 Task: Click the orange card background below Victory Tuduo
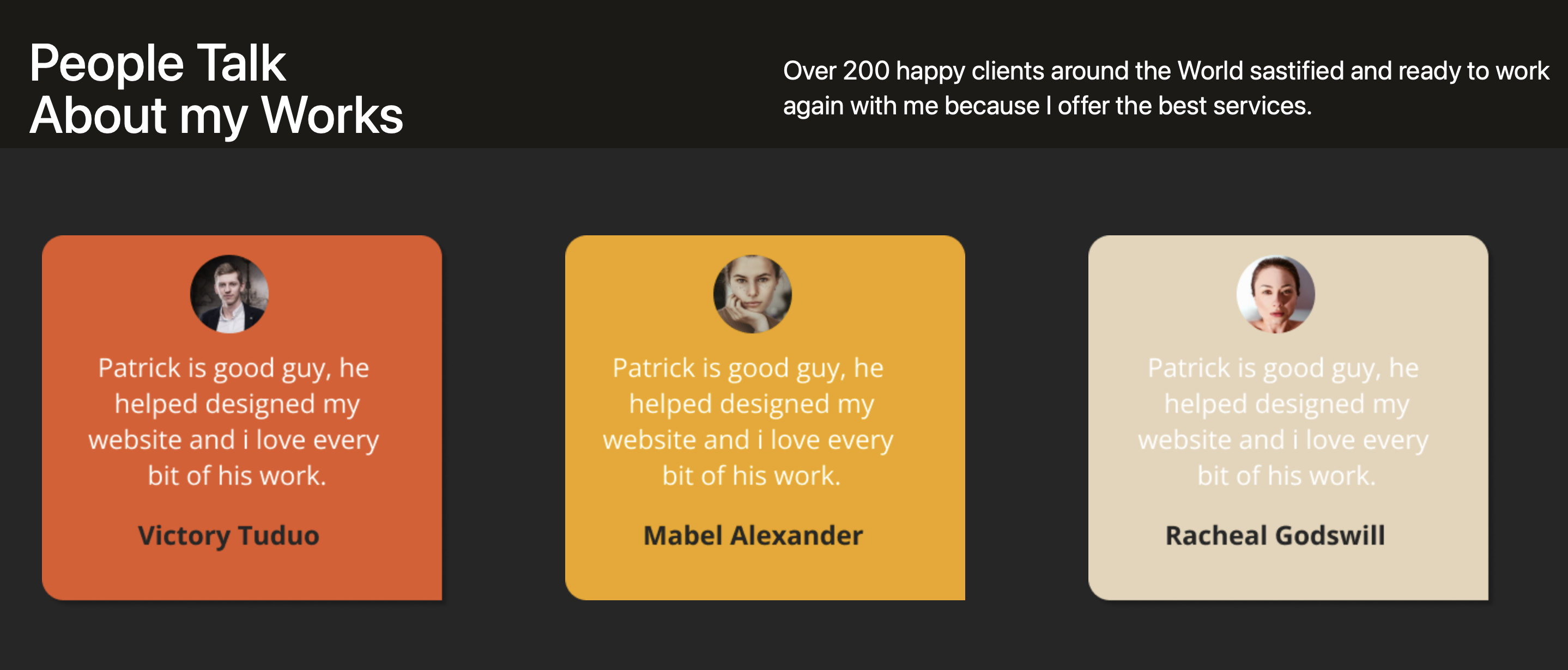tap(241, 576)
